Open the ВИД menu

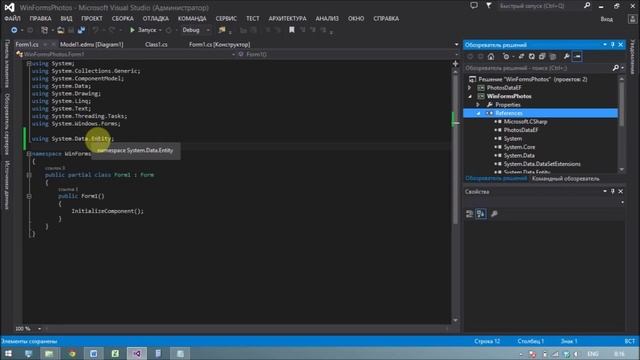click(66, 18)
